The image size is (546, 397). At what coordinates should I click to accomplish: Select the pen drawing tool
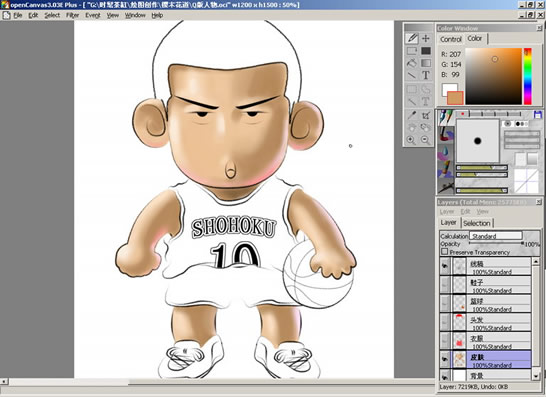(412, 38)
